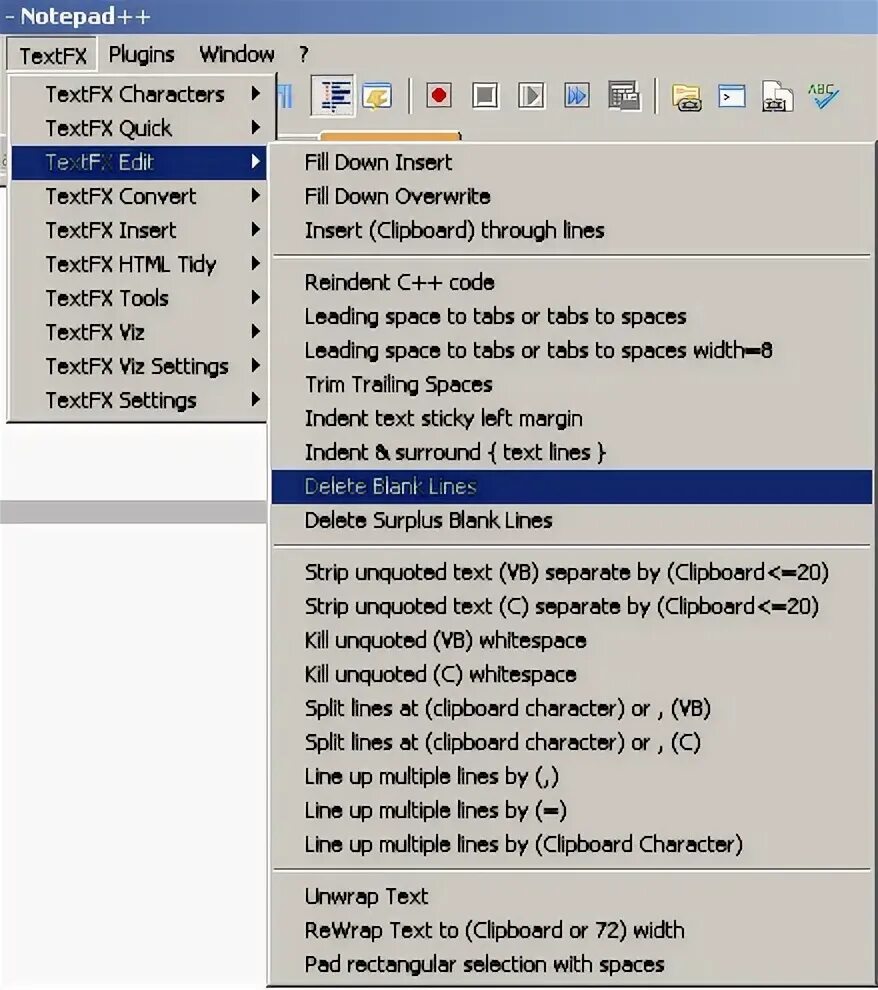878x990 pixels.
Task: Select the TextFX Edit submenu entry
Action: tap(139, 162)
